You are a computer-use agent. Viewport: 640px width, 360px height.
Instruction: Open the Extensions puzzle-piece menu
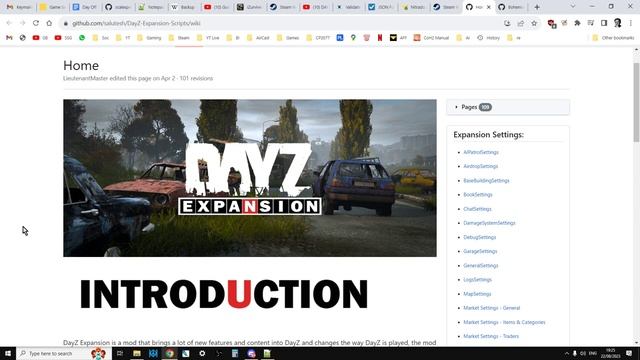577,23
